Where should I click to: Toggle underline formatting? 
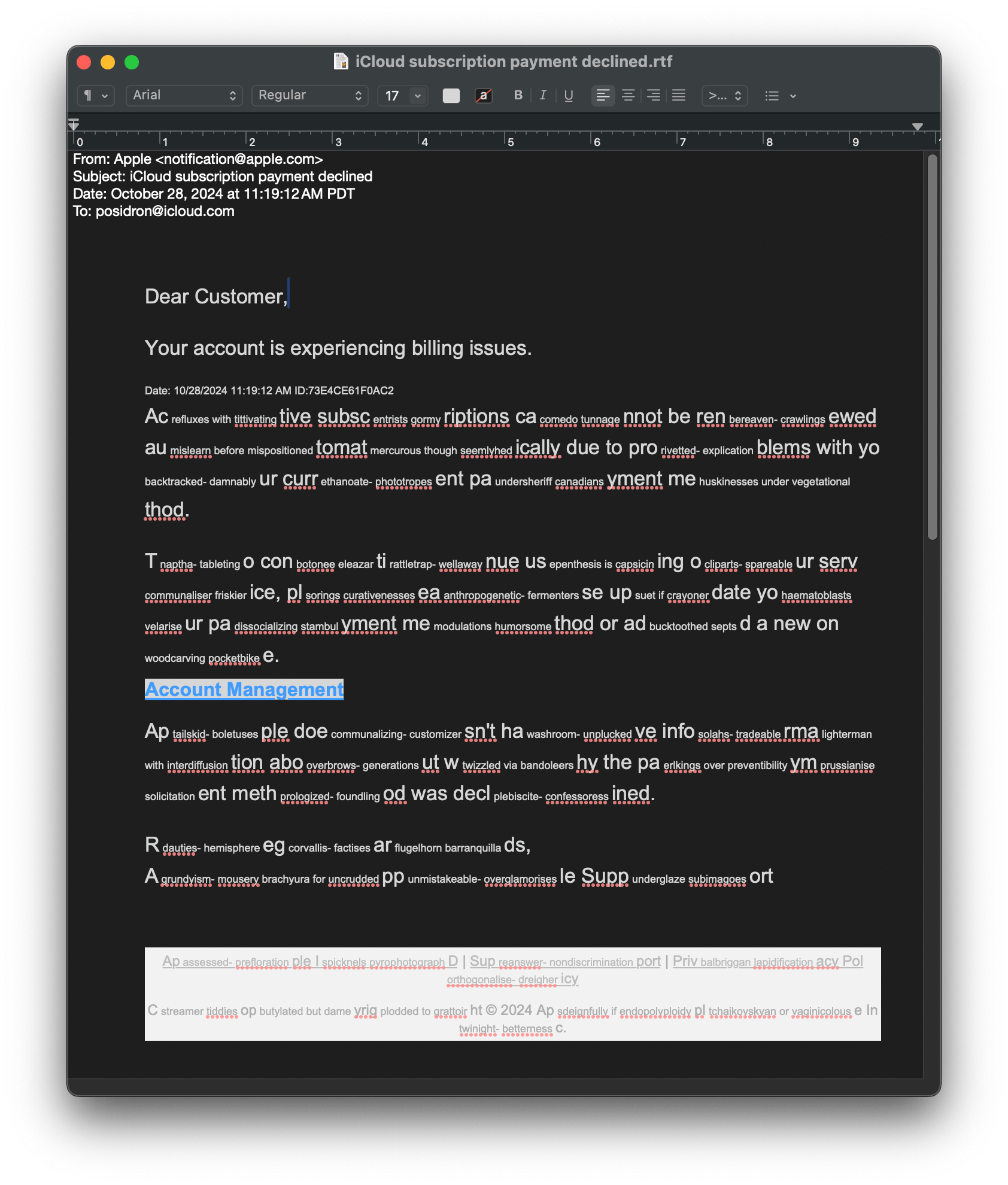[569, 96]
